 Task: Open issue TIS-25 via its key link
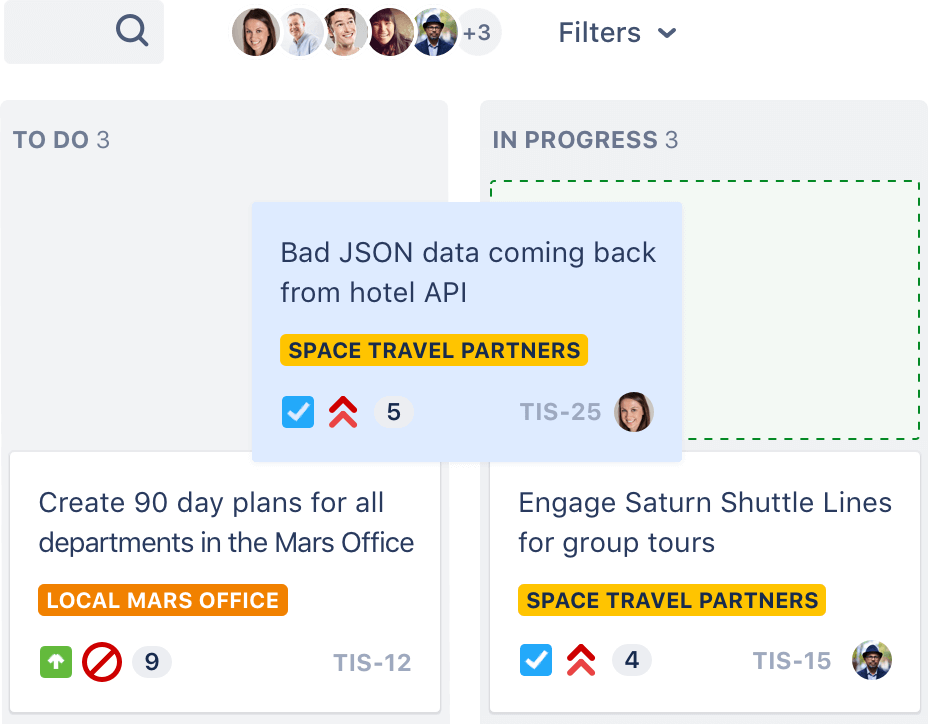click(560, 411)
